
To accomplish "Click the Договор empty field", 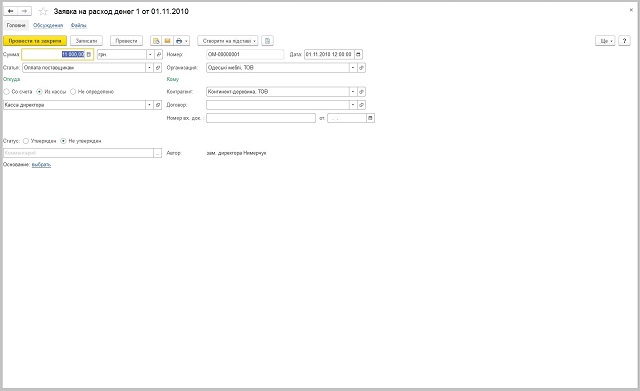I will coord(278,105).
